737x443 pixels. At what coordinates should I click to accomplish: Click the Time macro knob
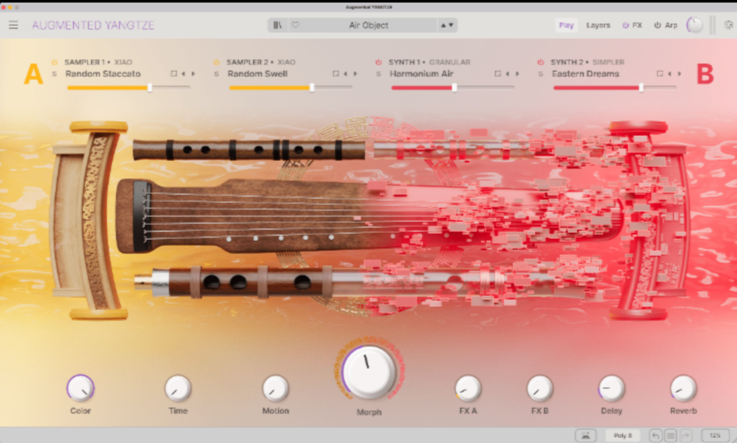pyautogui.click(x=178, y=388)
